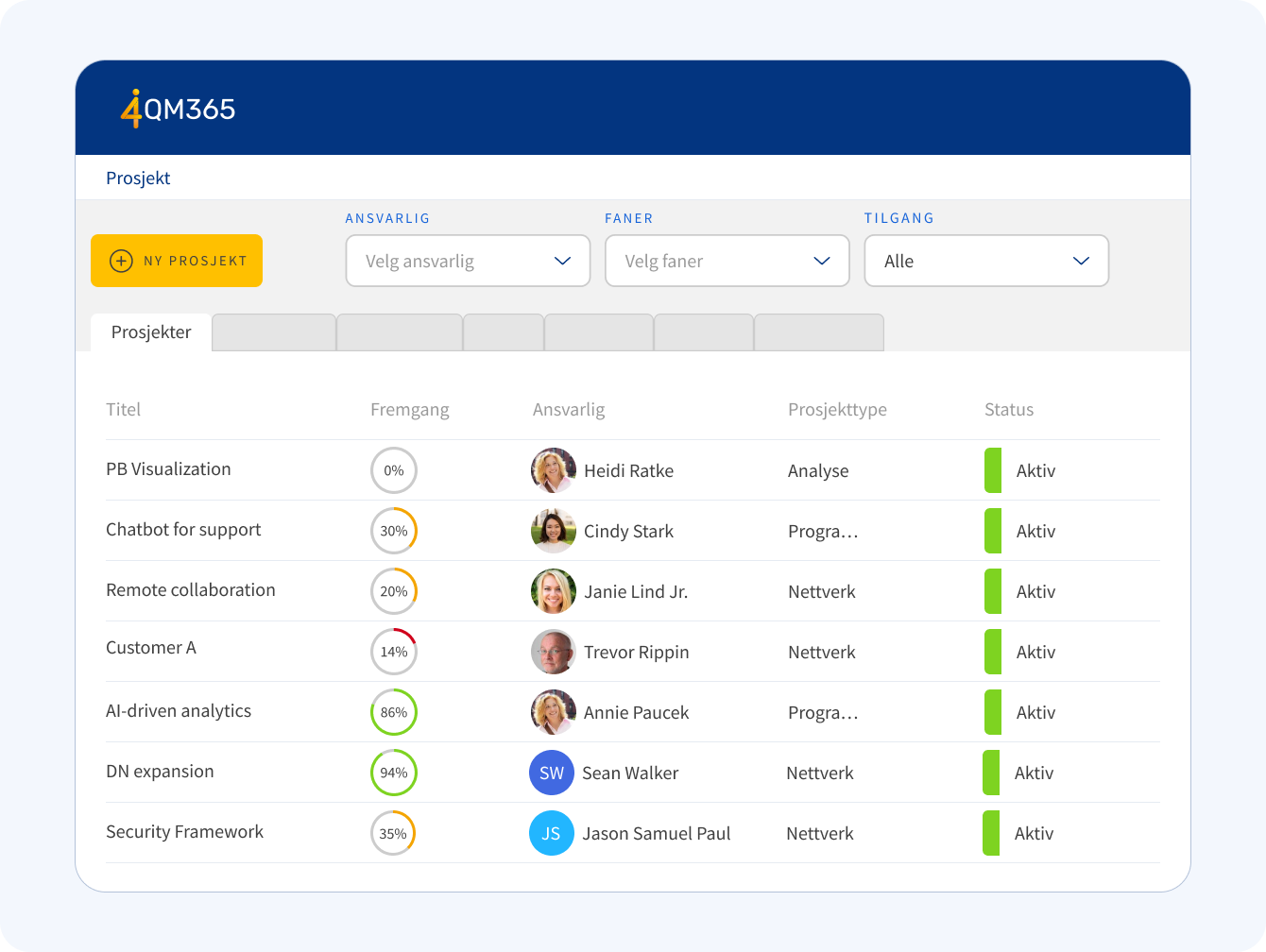This screenshot has width=1266, height=952.
Task: Click the plus icon in Ny Prosjekt button
Action: pos(121,261)
